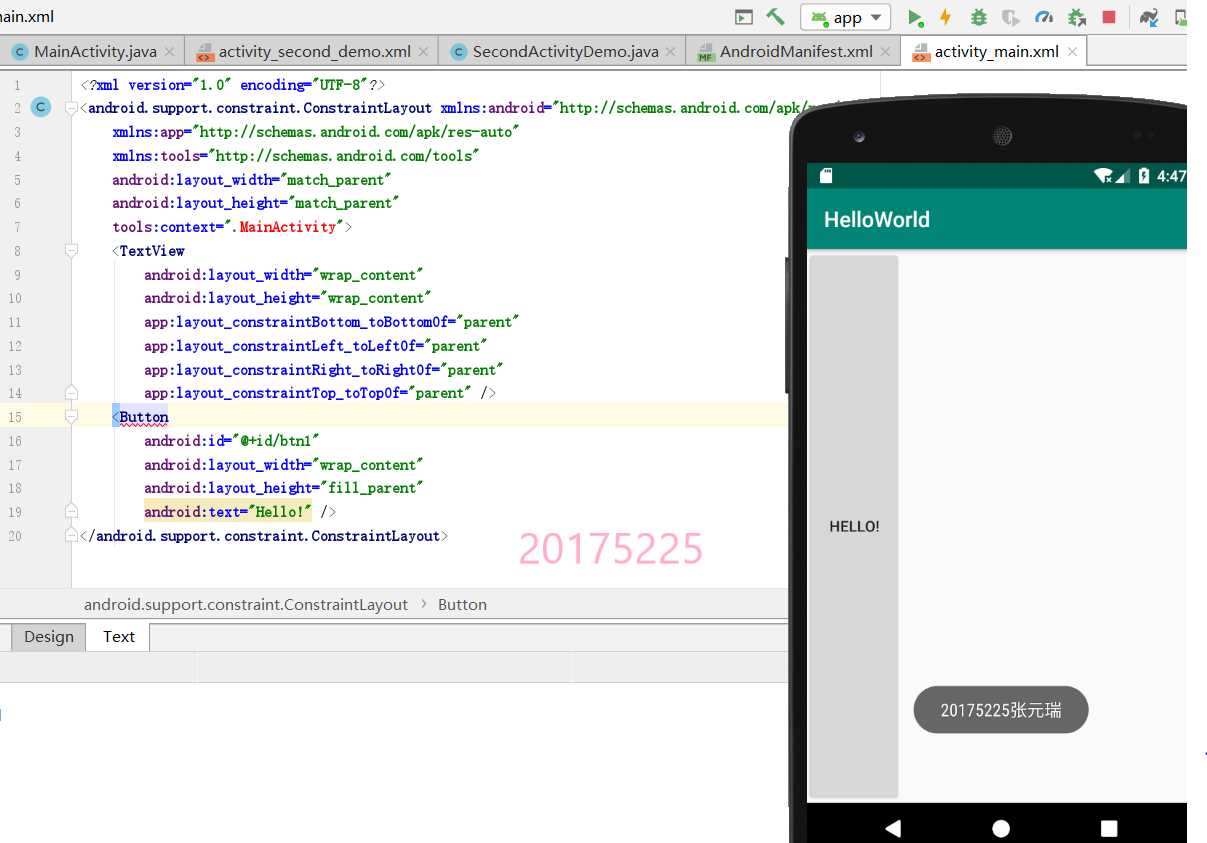Tap the emulator Home circle button
The height and width of the screenshot is (843, 1207).
tap(1001, 828)
